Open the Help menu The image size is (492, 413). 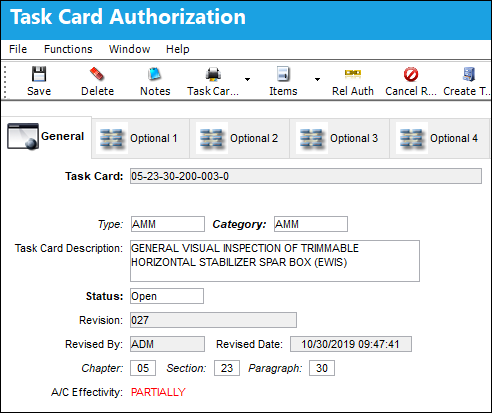point(178,49)
